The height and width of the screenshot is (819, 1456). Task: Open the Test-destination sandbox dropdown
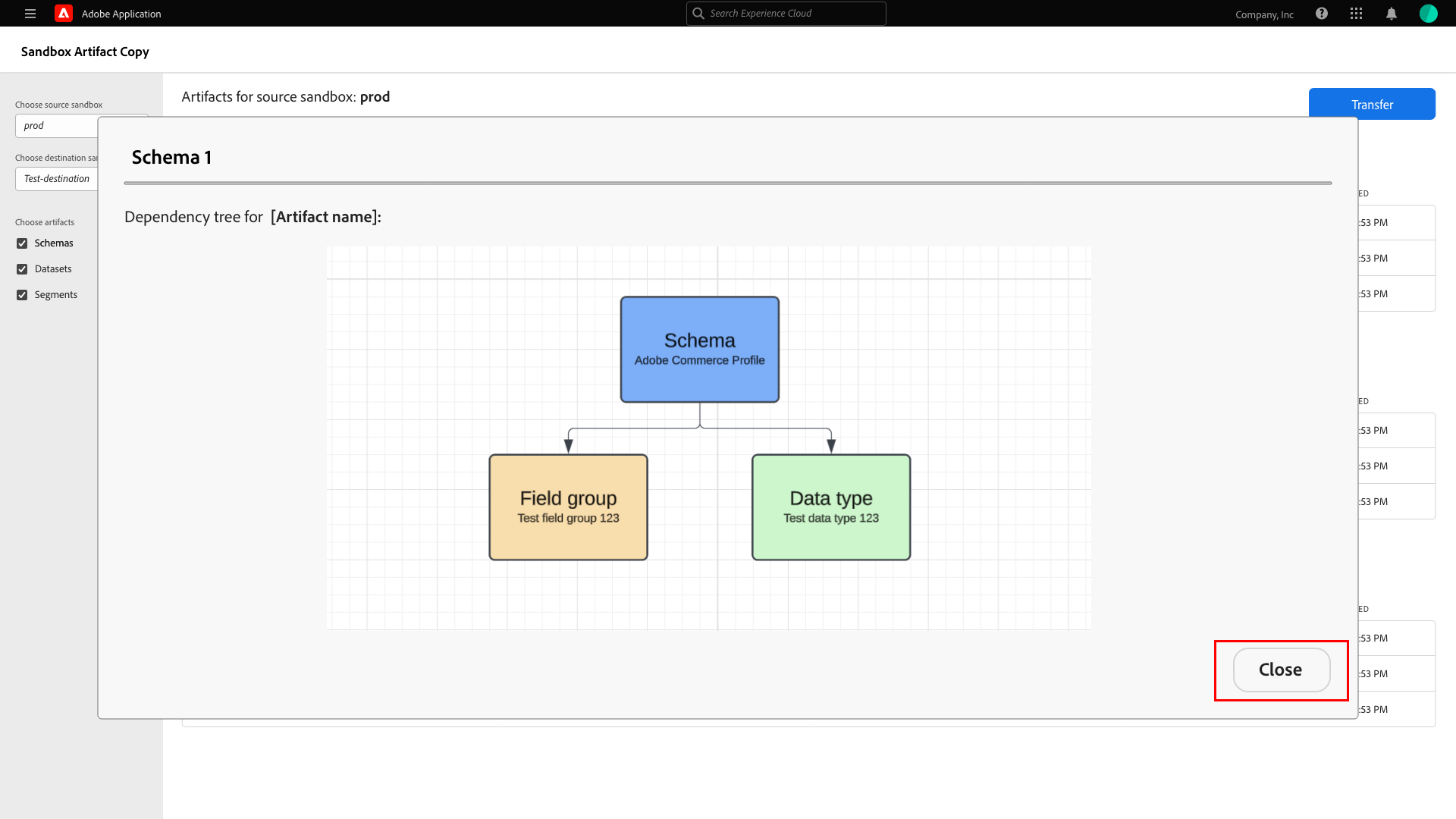click(57, 179)
